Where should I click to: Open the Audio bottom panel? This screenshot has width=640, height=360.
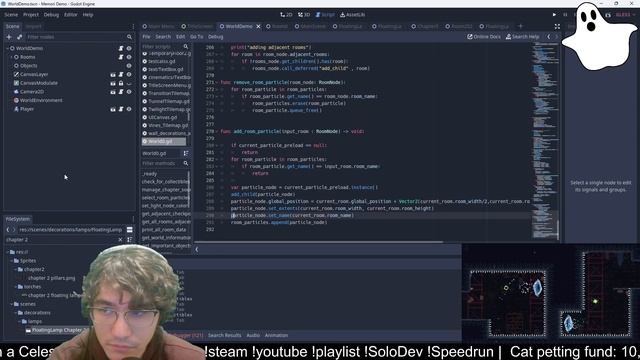point(253,336)
